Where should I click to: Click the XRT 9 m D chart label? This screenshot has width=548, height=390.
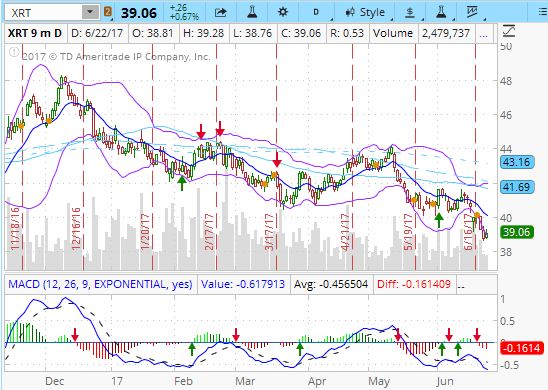click(x=35, y=33)
